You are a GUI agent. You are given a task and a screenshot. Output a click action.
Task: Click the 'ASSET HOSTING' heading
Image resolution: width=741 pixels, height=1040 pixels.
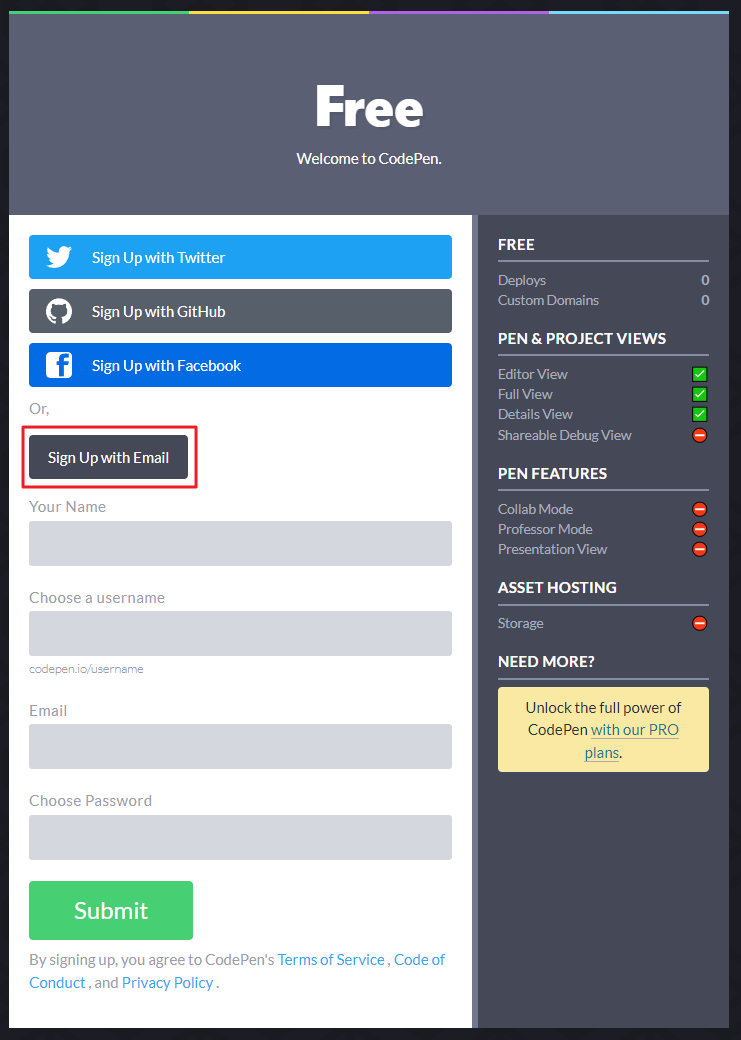click(x=557, y=588)
